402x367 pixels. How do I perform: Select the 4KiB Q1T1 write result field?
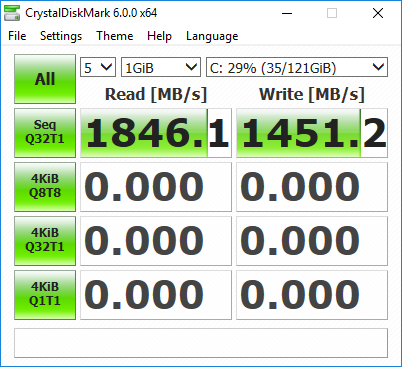pyautogui.click(x=312, y=295)
